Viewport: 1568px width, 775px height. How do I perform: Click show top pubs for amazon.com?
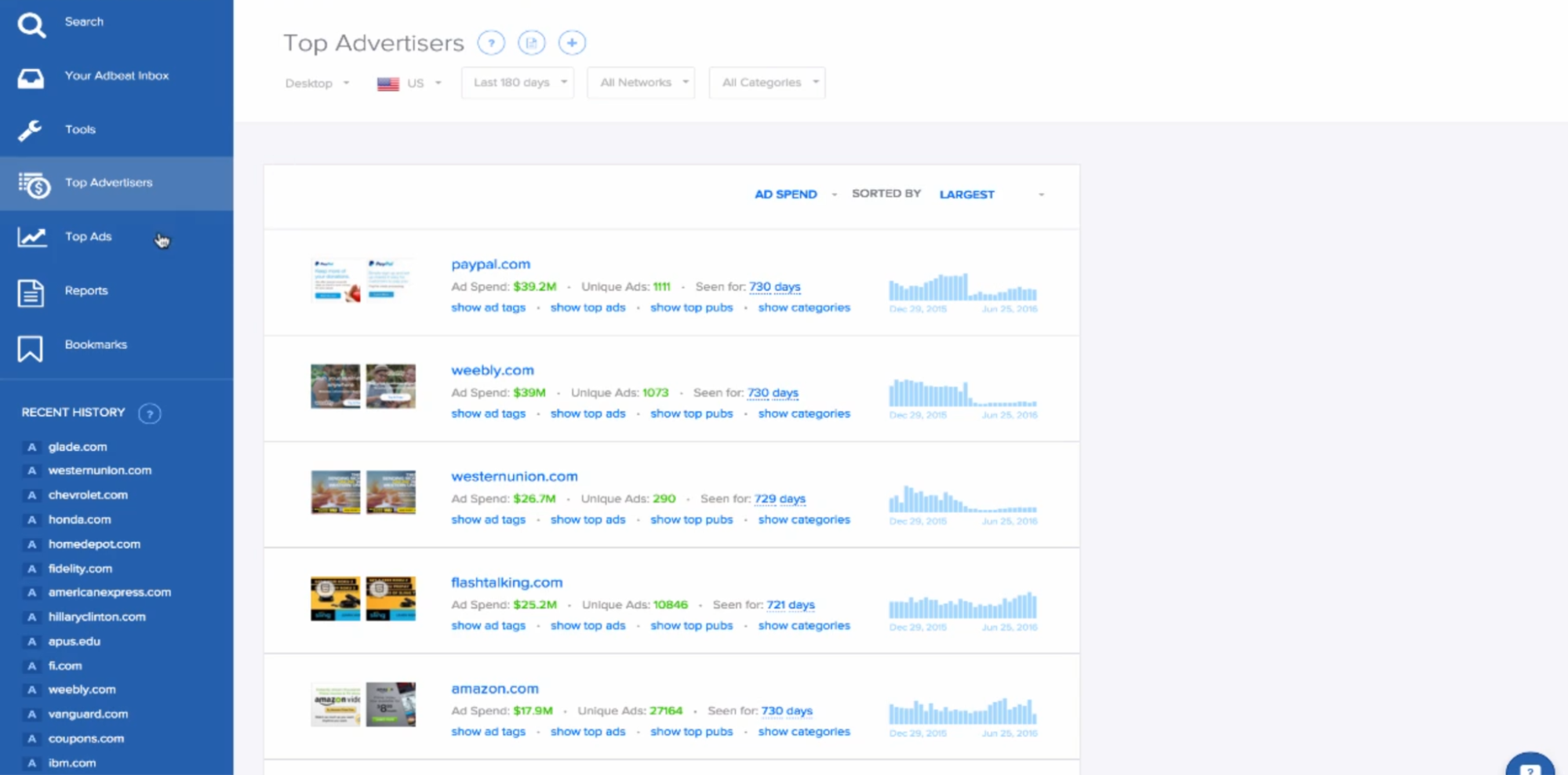pyautogui.click(x=691, y=731)
